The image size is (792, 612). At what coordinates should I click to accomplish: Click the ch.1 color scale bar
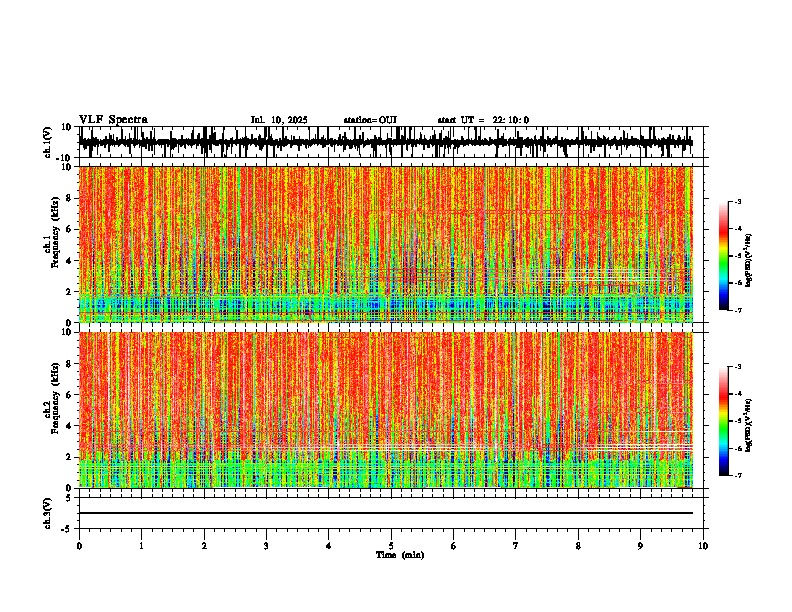724,256
